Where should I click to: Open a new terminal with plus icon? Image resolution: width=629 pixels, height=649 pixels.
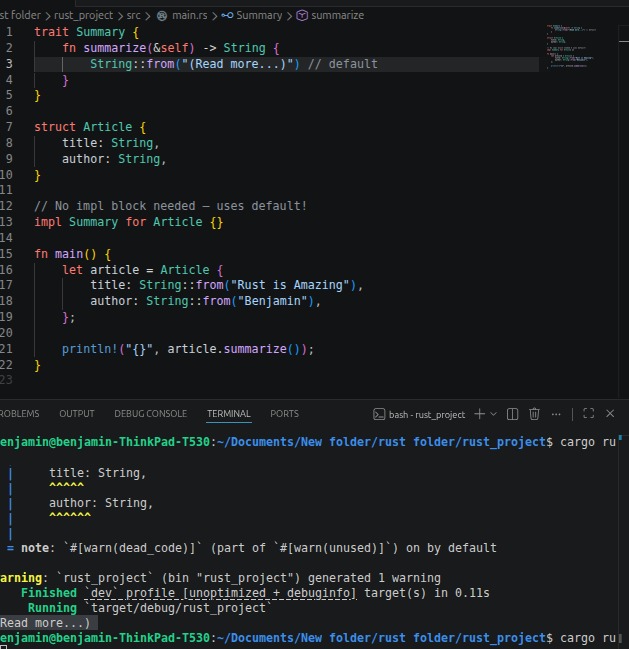[x=480, y=414]
